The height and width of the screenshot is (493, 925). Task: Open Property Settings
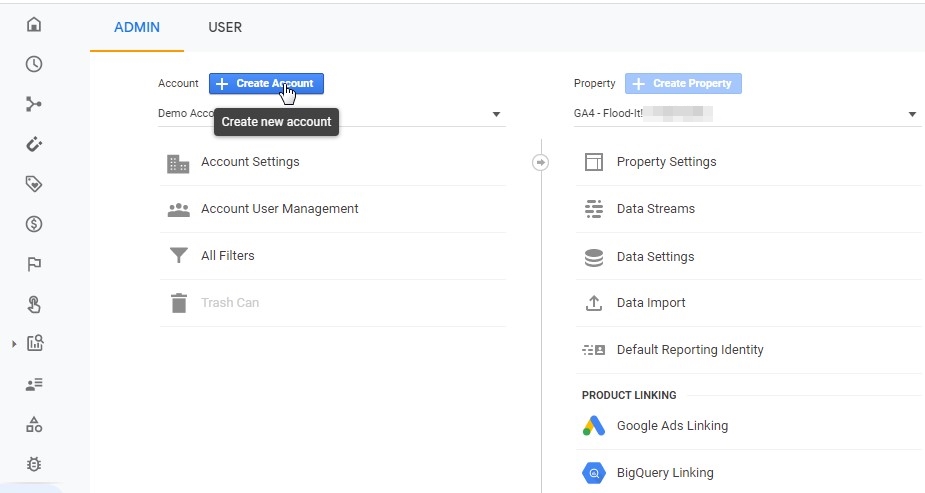[x=666, y=162]
